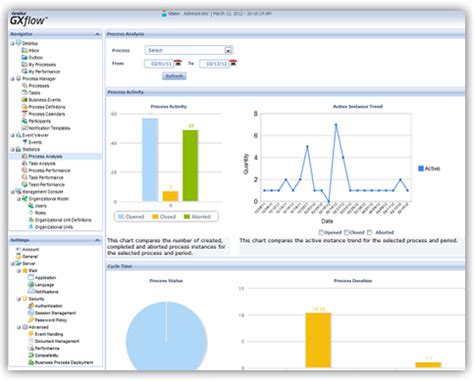Image resolution: width=474 pixels, height=381 pixels.
Task: Collapse the Organizational Model tree node
Action: [x=19, y=199]
